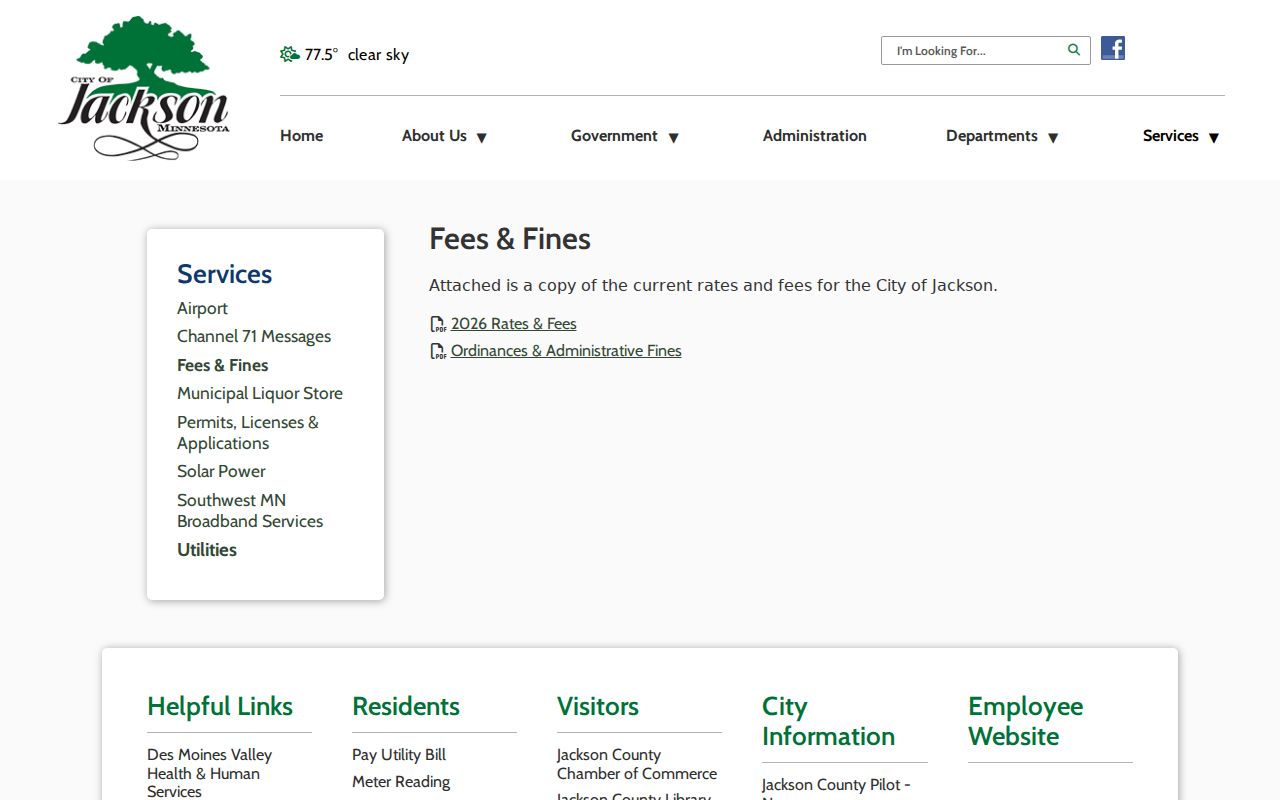The height and width of the screenshot is (800, 1280).
Task: Click the Residents footer heading
Action: [406, 706]
